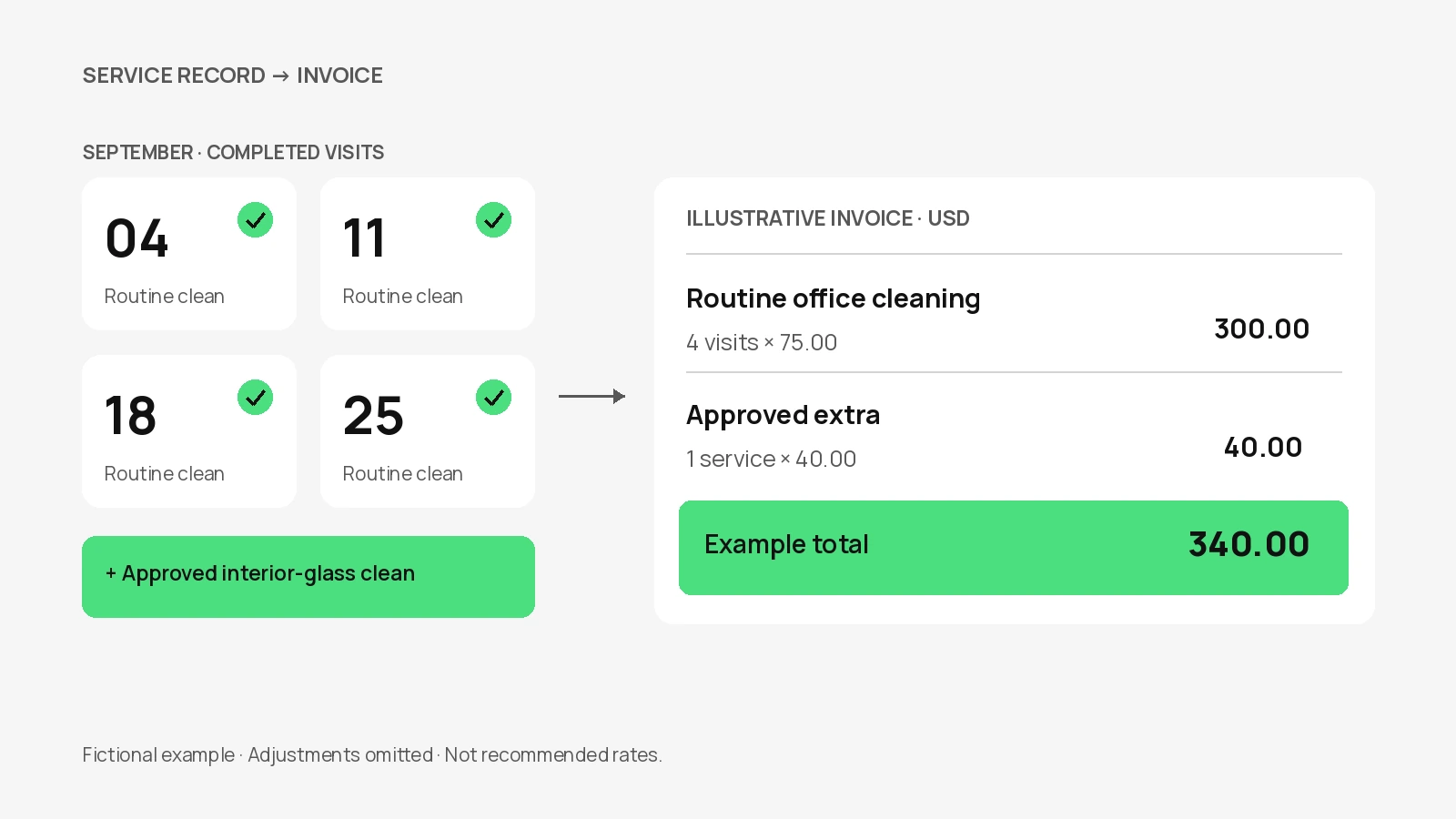Click the date number "04"

coord(136,238)
